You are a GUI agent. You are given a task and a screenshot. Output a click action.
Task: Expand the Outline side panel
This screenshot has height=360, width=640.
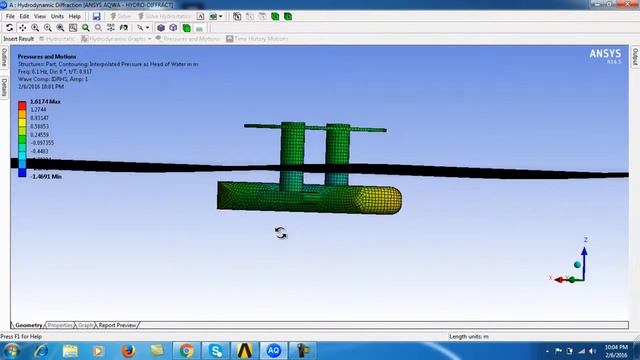pyautogui.click(x=4, y=57)
